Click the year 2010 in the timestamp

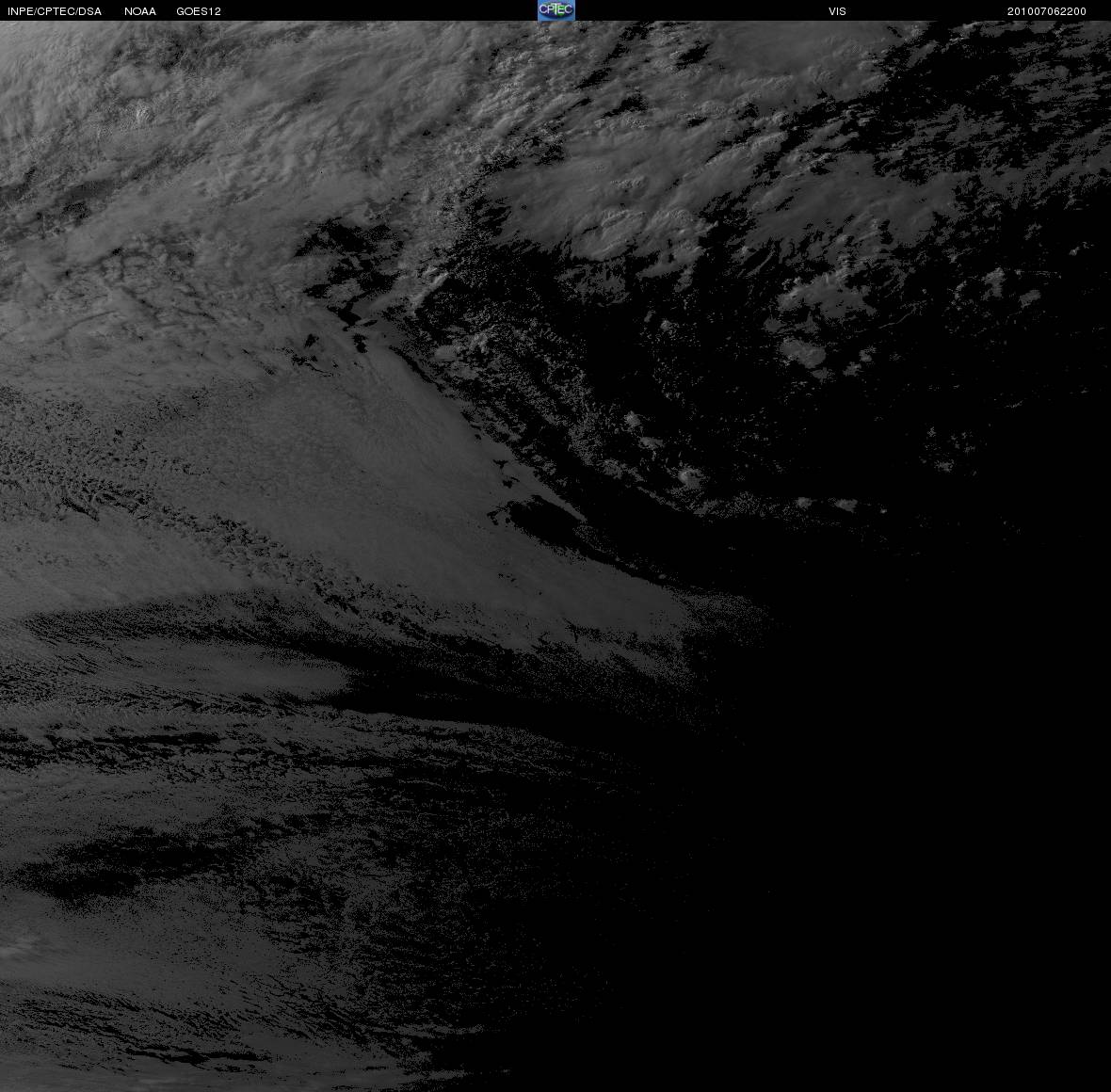1021,11
